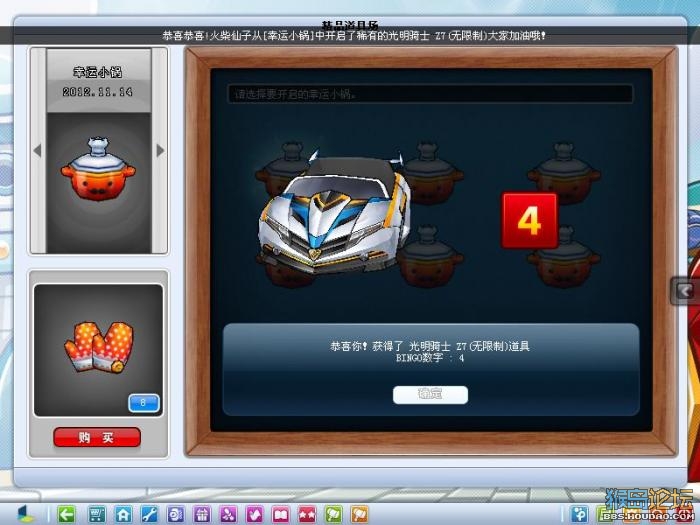This screenshot has height=525, width=700.
Task: Click the 幸运小锅 title text
Action: pyautogui.click(x=98, y=72)
